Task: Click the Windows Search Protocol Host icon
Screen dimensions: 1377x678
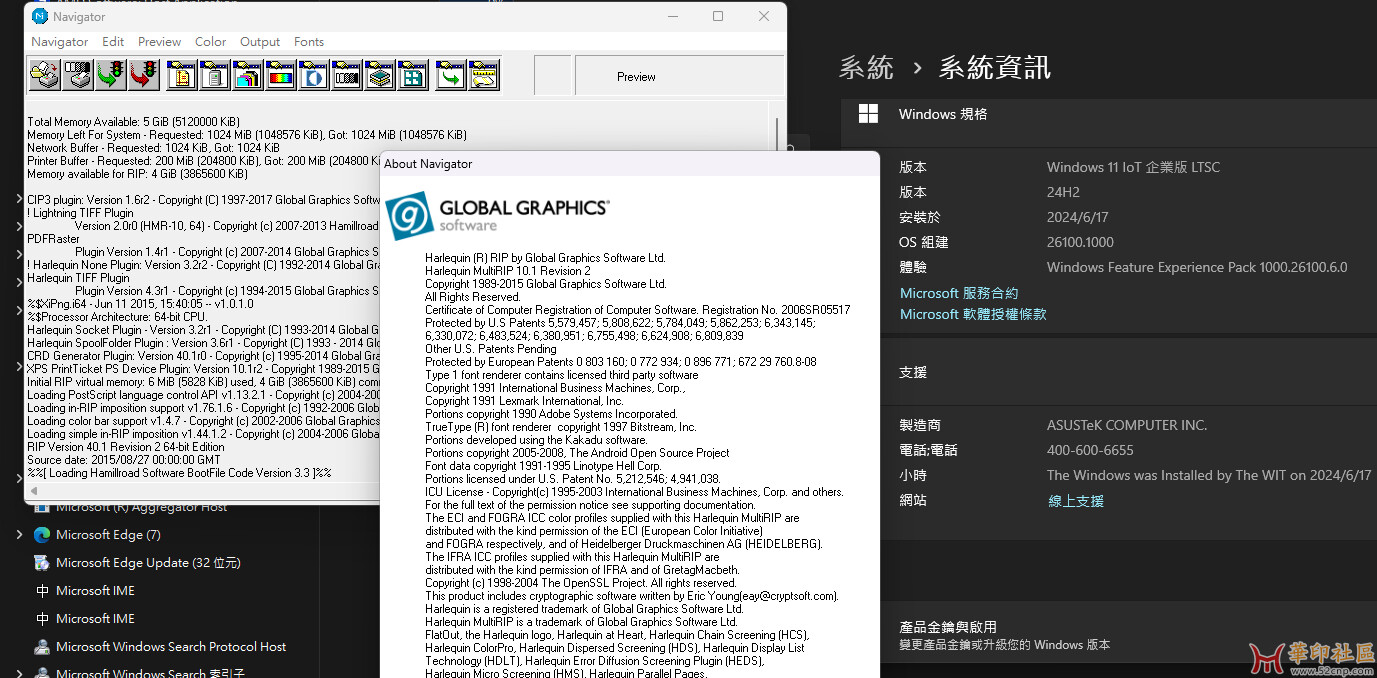Action: 42,647
